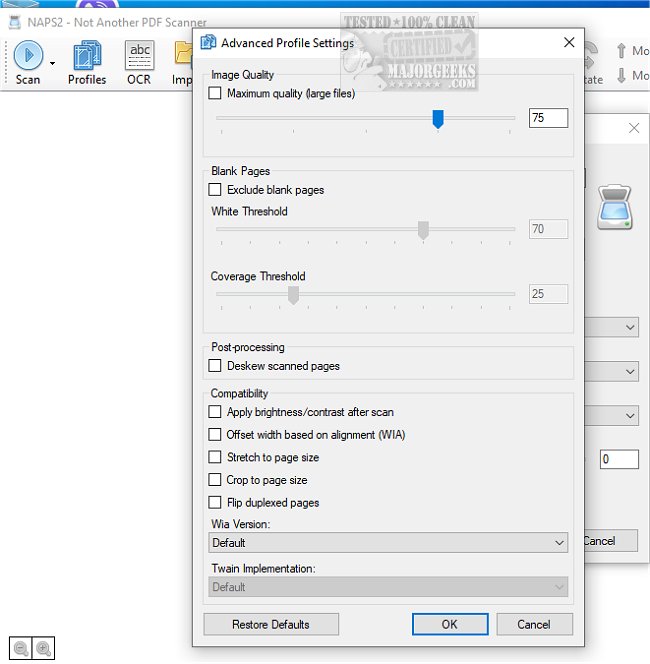The image size is (650, 664).
Task: Close the Advanced Profile Settings dialog
Action: 569,42
